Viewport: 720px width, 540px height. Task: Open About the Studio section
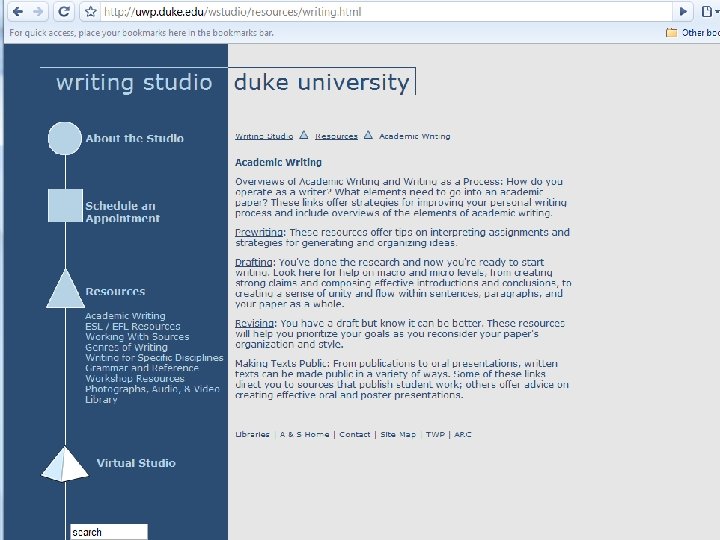coord(135,138)
